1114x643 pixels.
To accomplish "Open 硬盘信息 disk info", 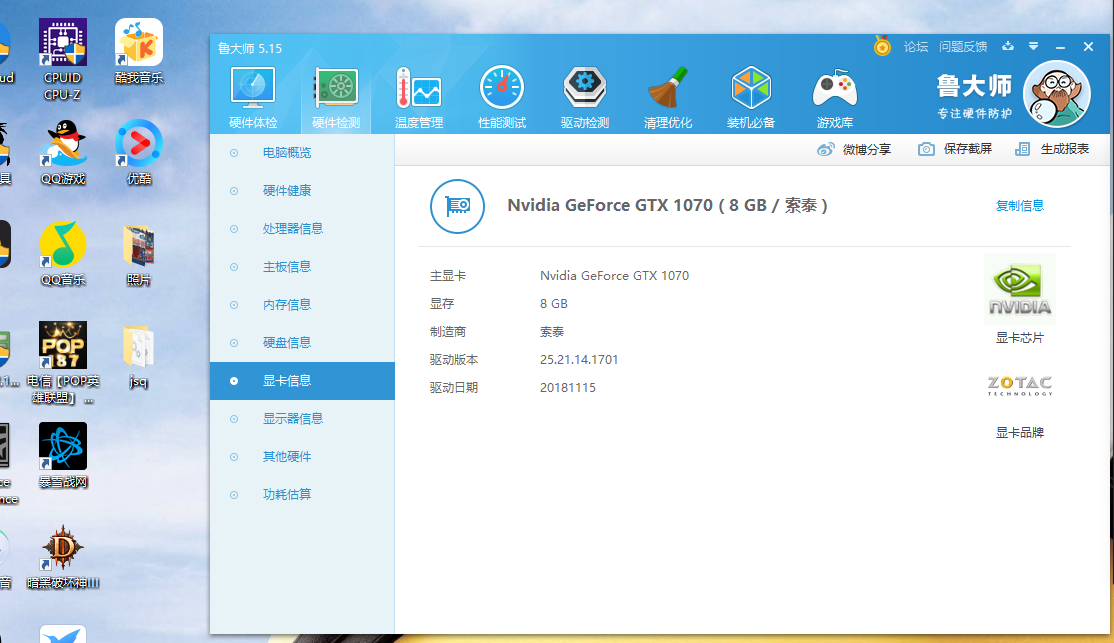I will click(x=302, y=342).
